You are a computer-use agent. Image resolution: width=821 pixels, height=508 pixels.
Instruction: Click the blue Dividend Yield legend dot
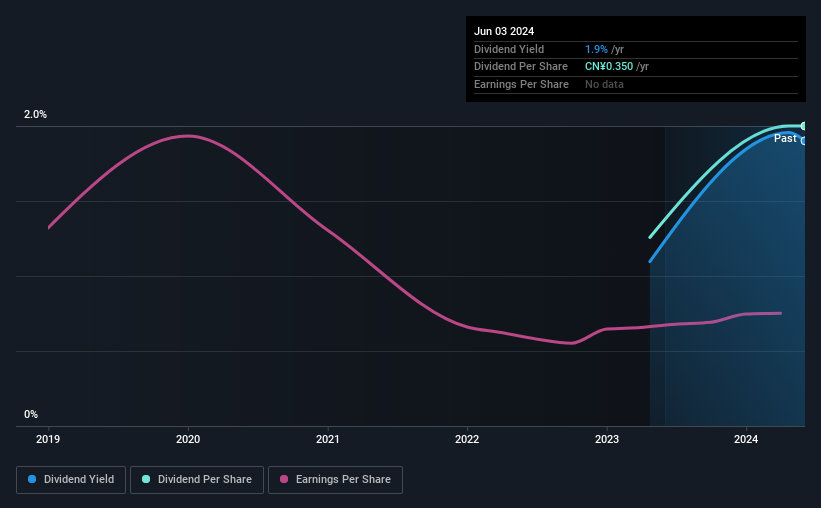32,479
